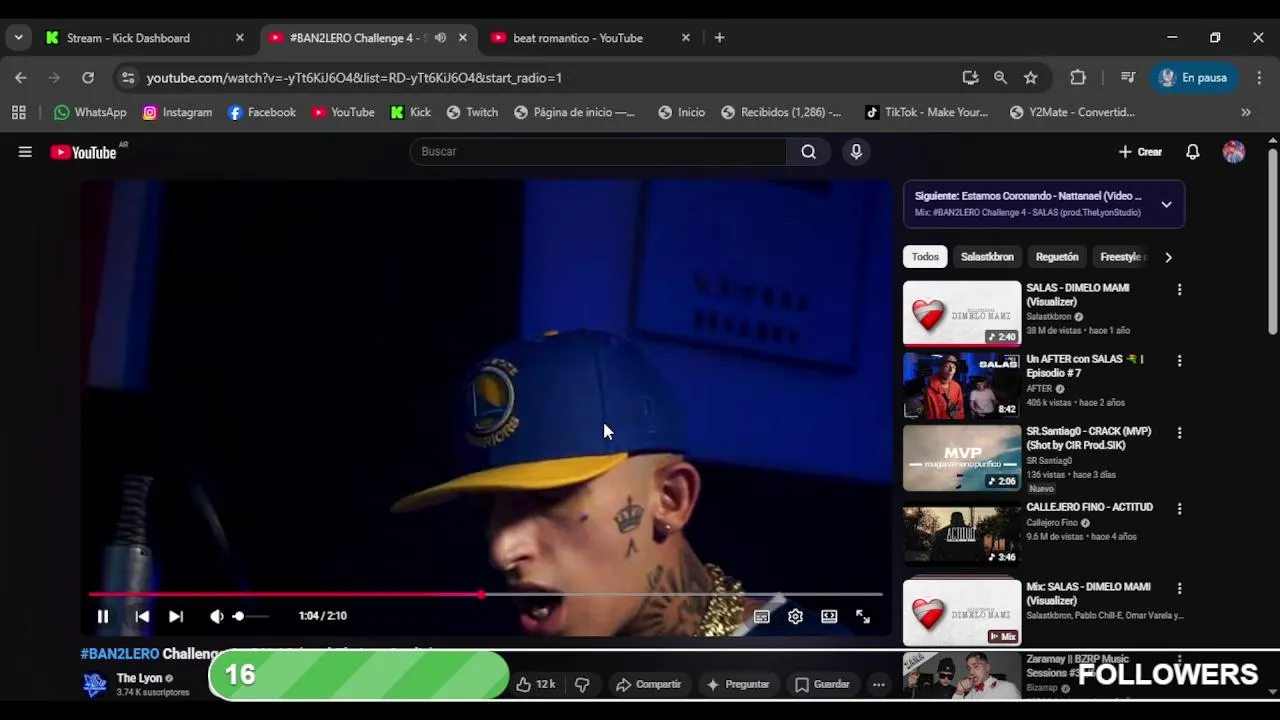This screenshot has height=720, width=1280.
Task: Dislike the video
Action: [582, 684]
